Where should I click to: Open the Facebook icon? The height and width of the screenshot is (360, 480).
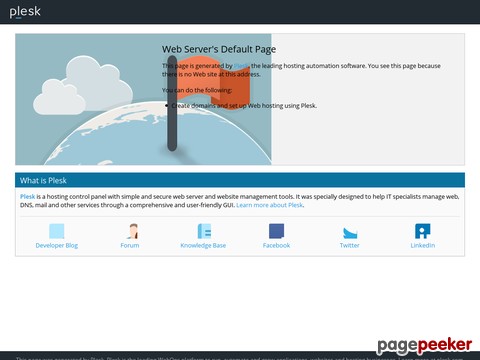tap(276, 231)
